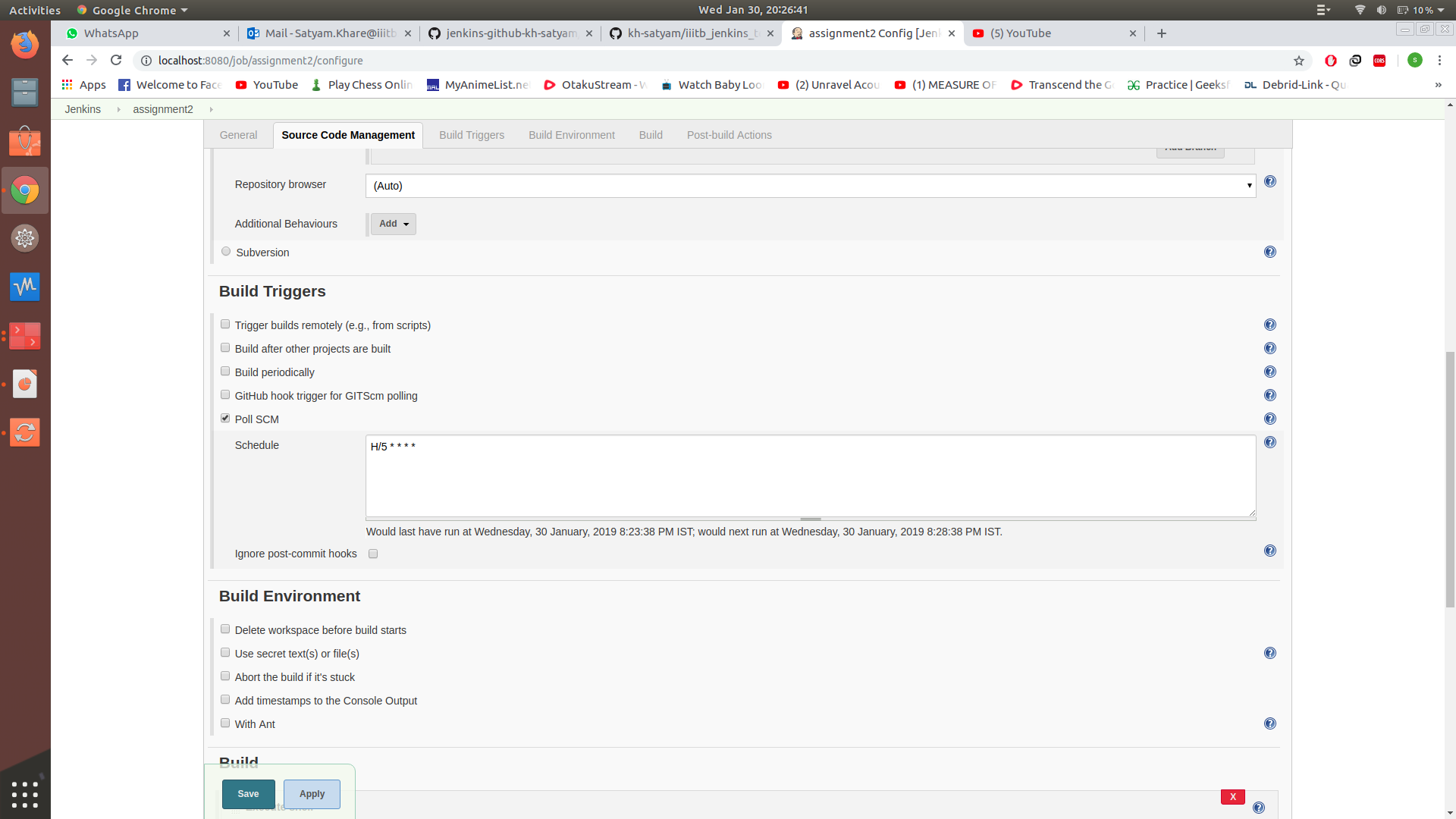Open Repository browser (Auto) dropdown

click(x=810, y=186)
